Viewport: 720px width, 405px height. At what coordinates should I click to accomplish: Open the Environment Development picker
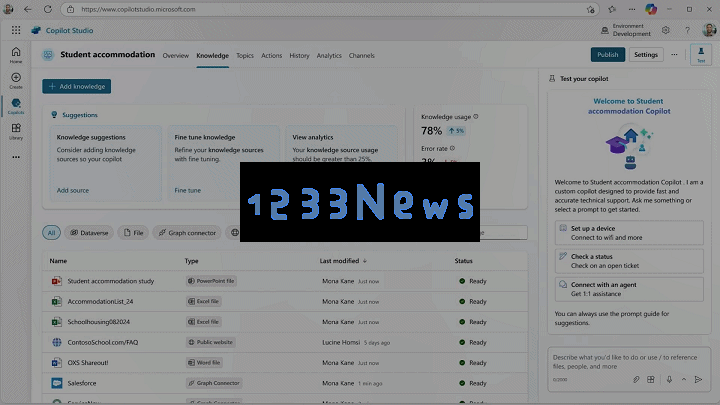click(626, 30)
